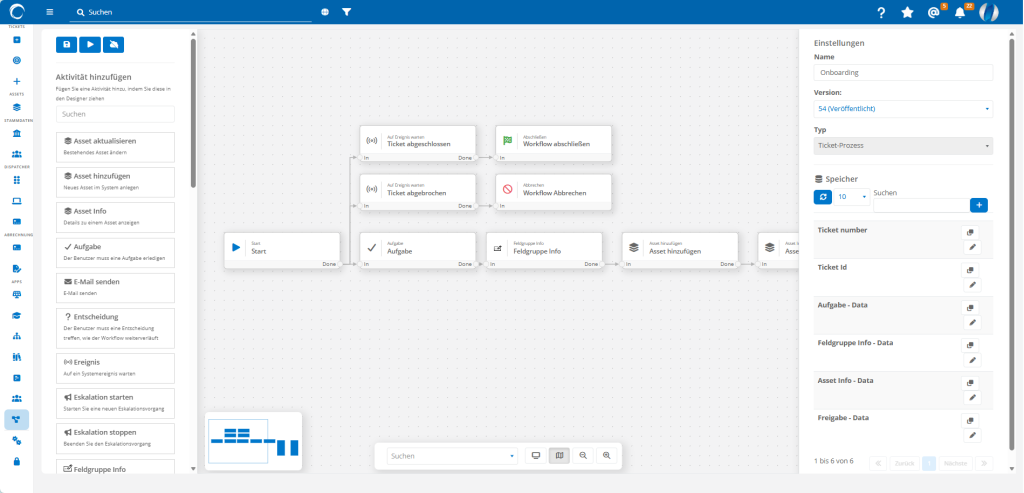Click the zoom in magnifier icon
Screen dimensions: 1024x493
point(606,455)
